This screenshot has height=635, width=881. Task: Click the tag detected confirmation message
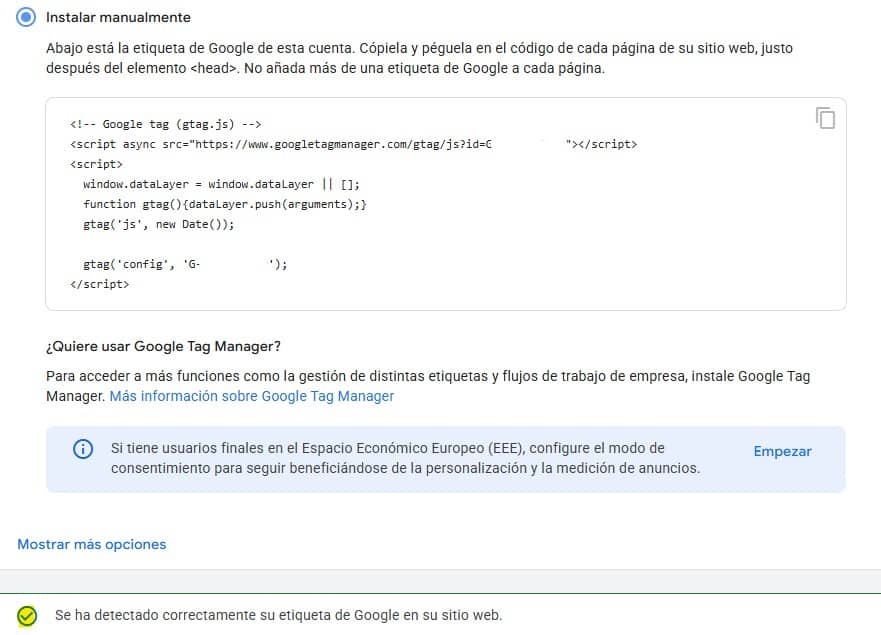tap(278, 615)
